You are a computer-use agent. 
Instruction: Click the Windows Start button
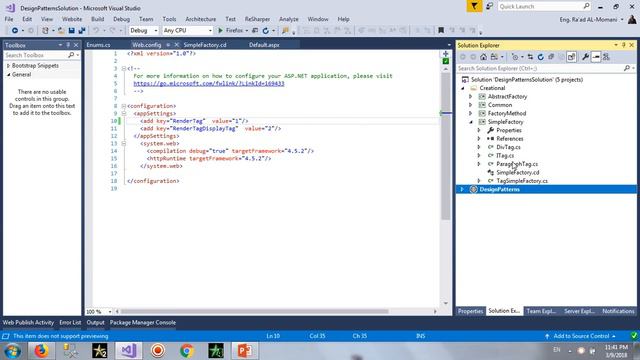[x=13, y=351]
